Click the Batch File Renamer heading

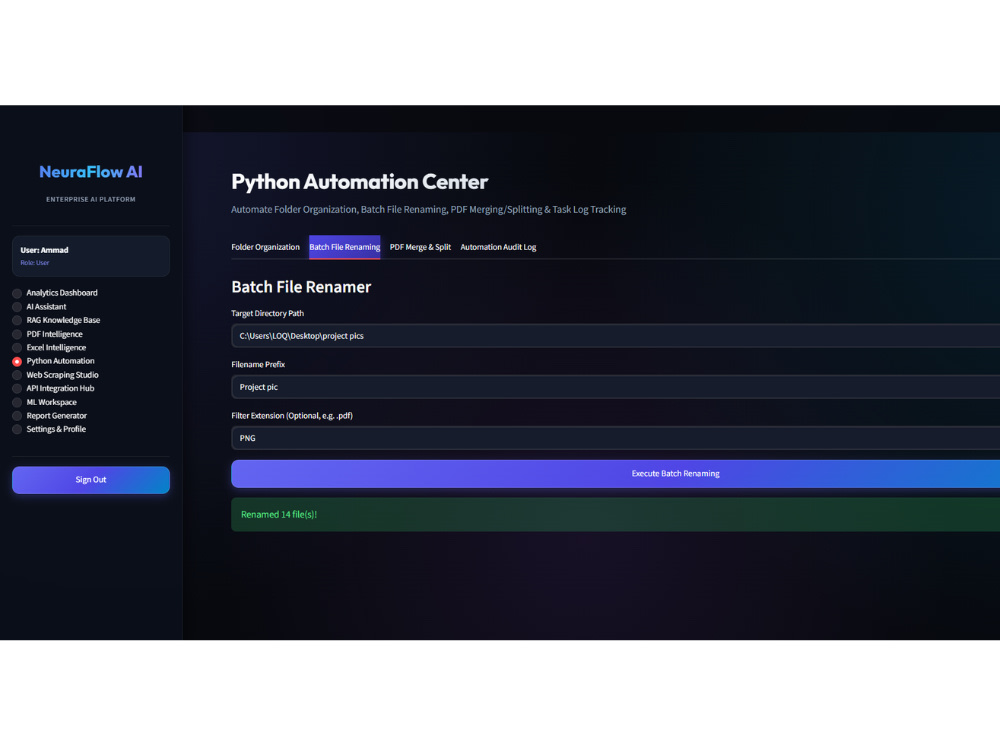tap(301, 287)
